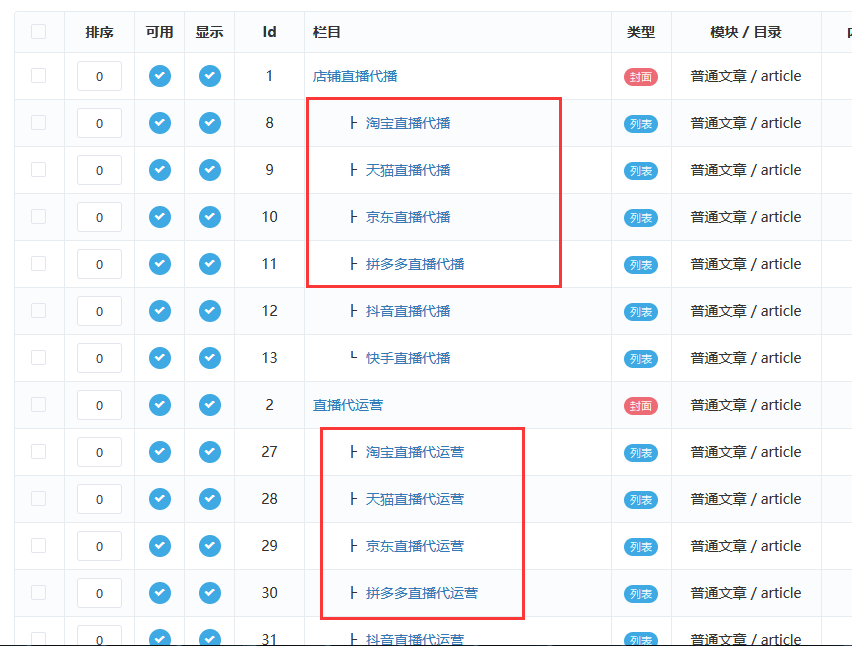Click the Id cell showing 13
Screen dimensions: 852x646
click(x=270, y=358)
